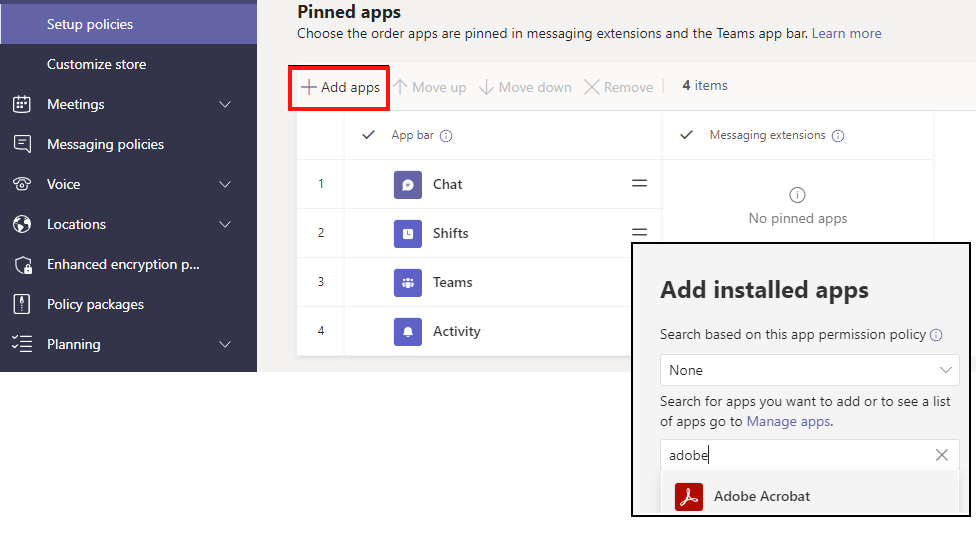This screenshot has height=534, width=976.
Task: Select Adobe Acrobat from search results
Action: [x=810, y=496]
